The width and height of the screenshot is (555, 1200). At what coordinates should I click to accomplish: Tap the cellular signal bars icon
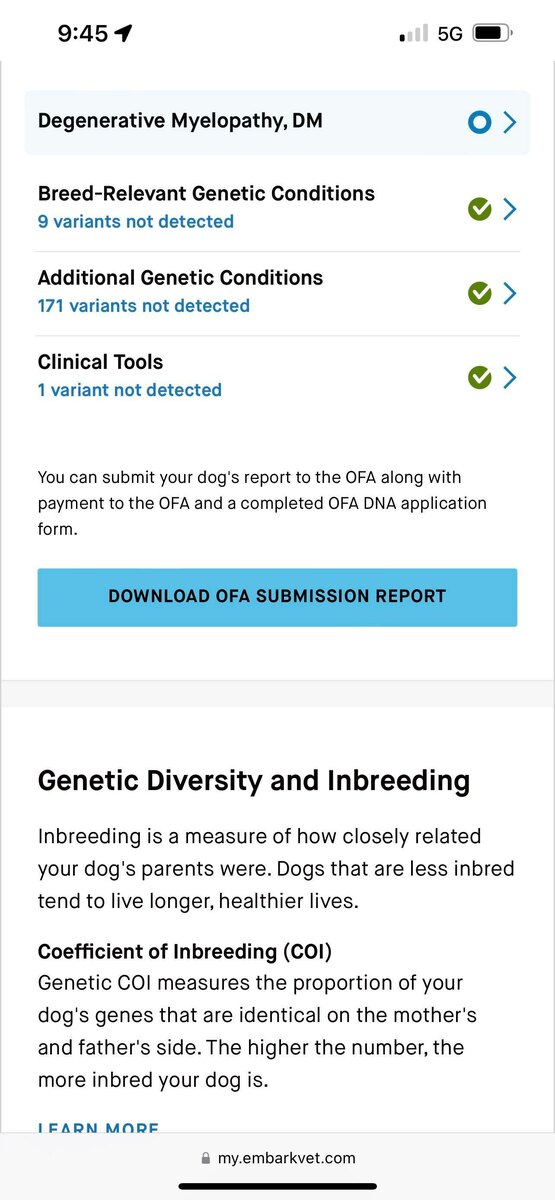413,34
